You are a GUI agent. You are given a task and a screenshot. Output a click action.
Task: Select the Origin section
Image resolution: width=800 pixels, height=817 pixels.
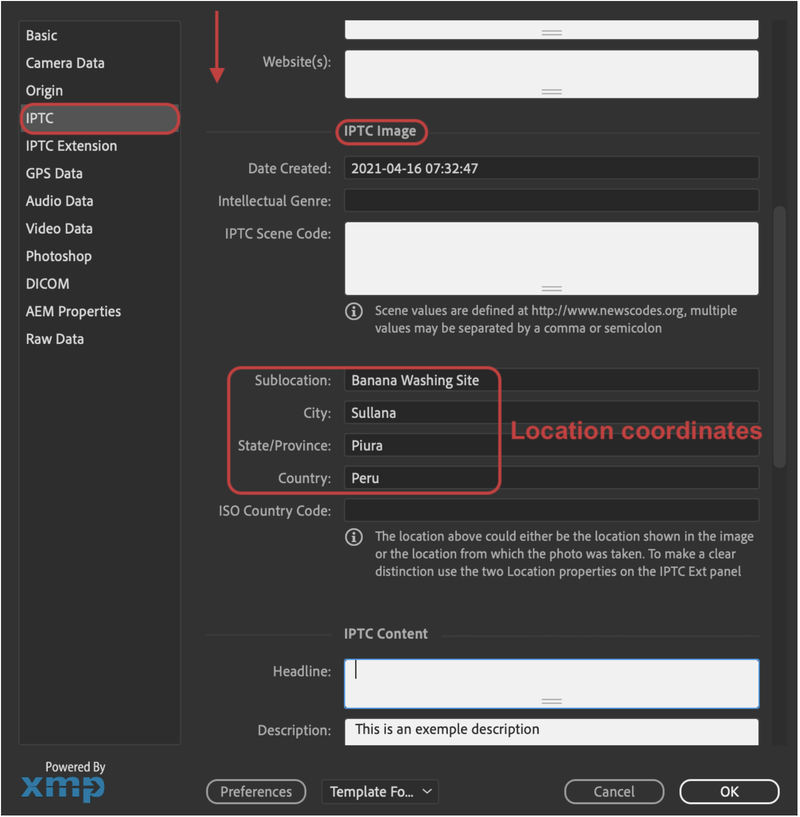tap(99, 91)
